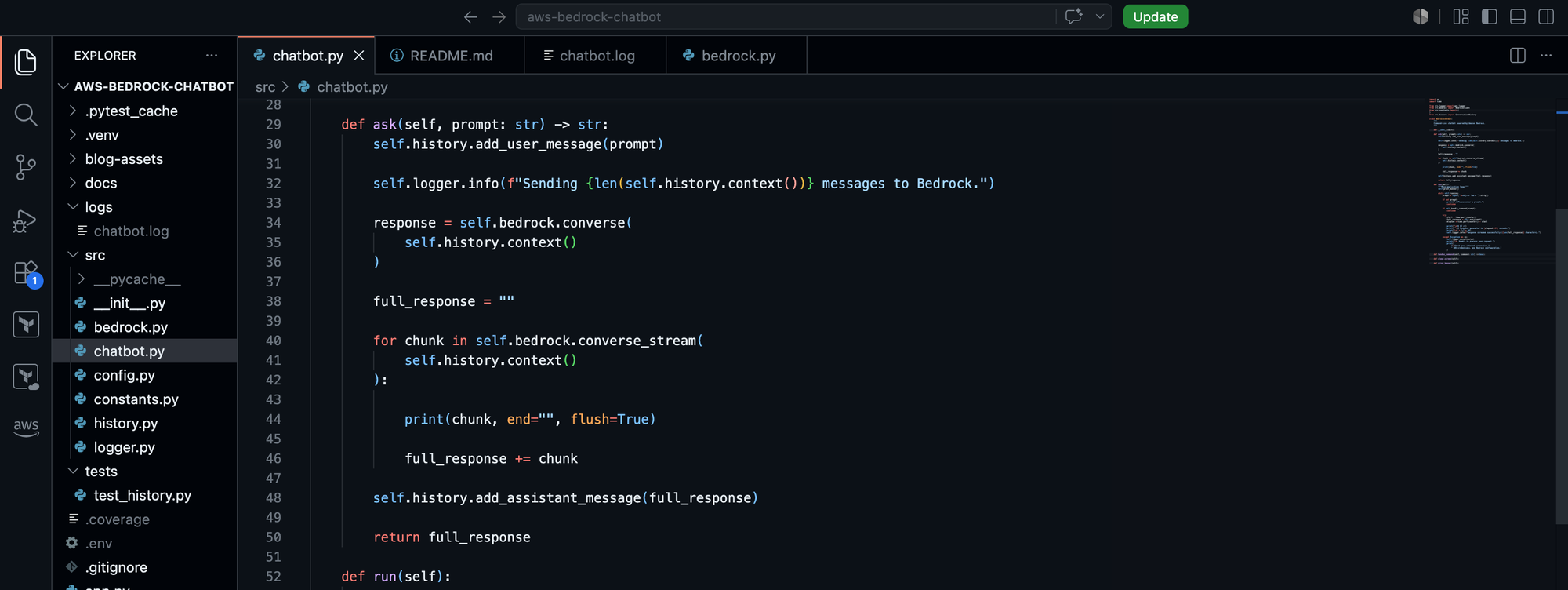The width and height of the screenshot is (1568, 590).
Task: Open constants.py file
Action: point(145,399)
